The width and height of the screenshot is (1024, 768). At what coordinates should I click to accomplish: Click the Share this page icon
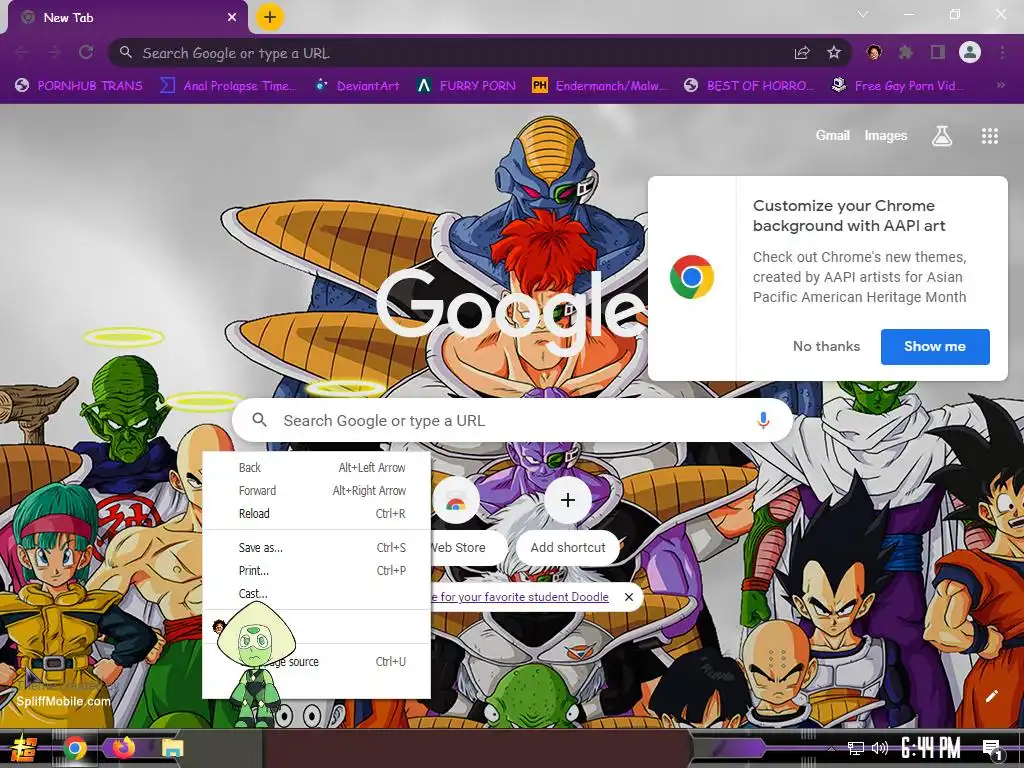click(802, 53)
